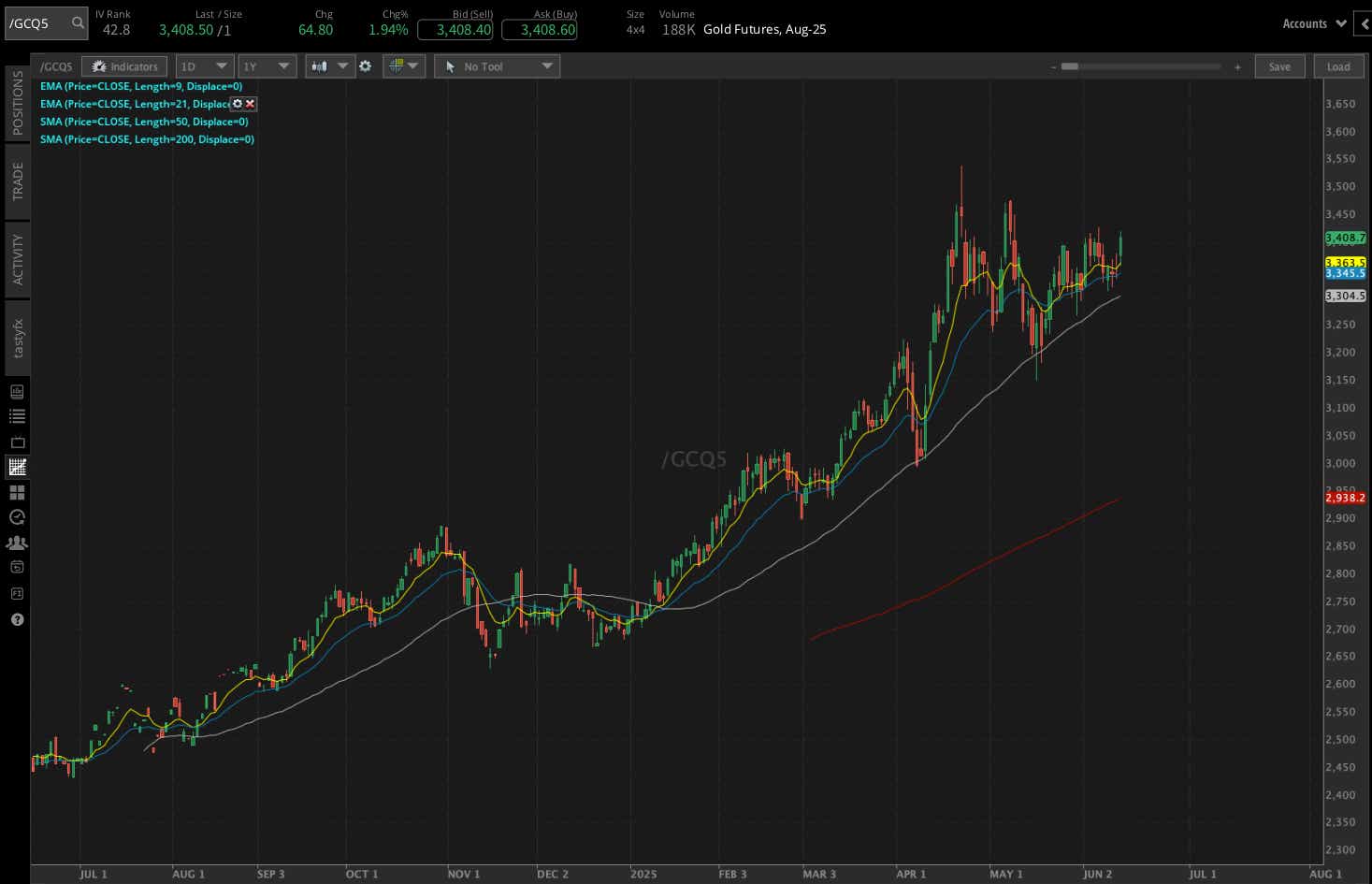Click the watchlist icon in the sidebar
This screenshot has width=1372, height=884.
[x=17, y=416]
